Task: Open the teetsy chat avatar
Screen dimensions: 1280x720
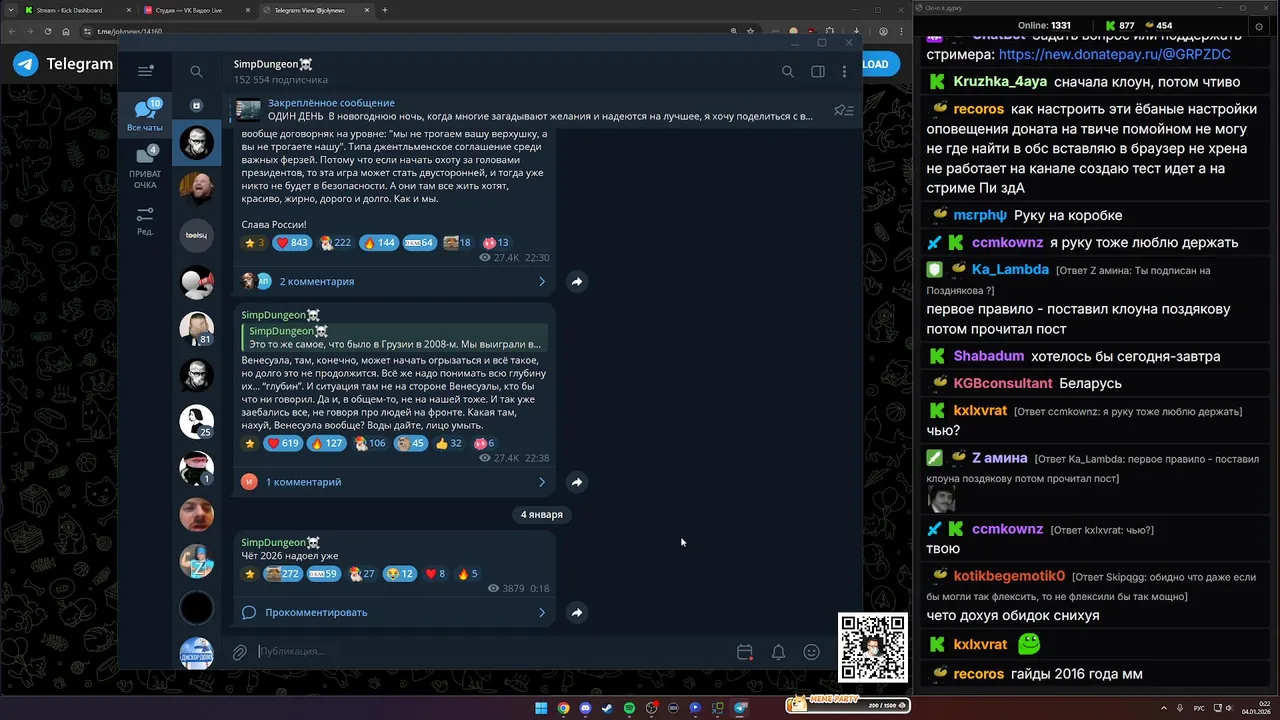Action: tap(196, 235)
